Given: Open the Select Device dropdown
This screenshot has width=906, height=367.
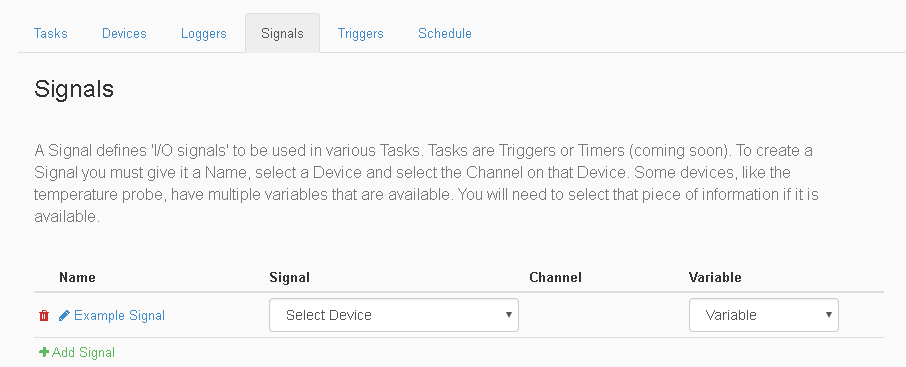Looking at the screenshot, I should [393, 315].
